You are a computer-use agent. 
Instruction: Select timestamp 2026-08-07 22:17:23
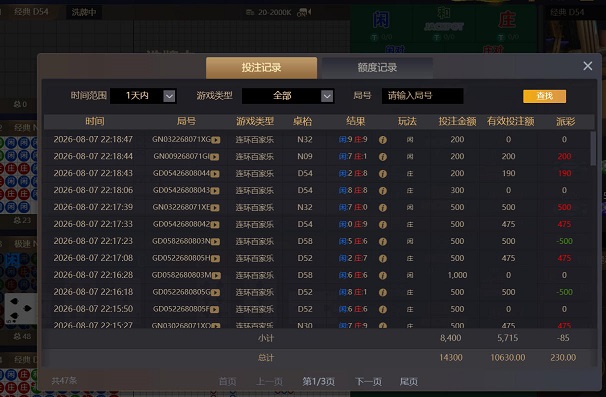[93, 241]
